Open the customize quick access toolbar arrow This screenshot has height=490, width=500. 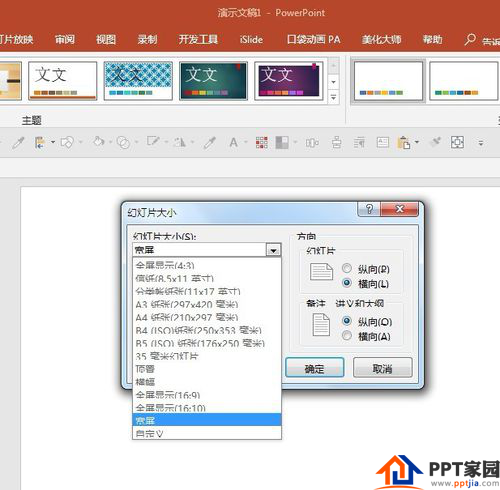point(481,143)
